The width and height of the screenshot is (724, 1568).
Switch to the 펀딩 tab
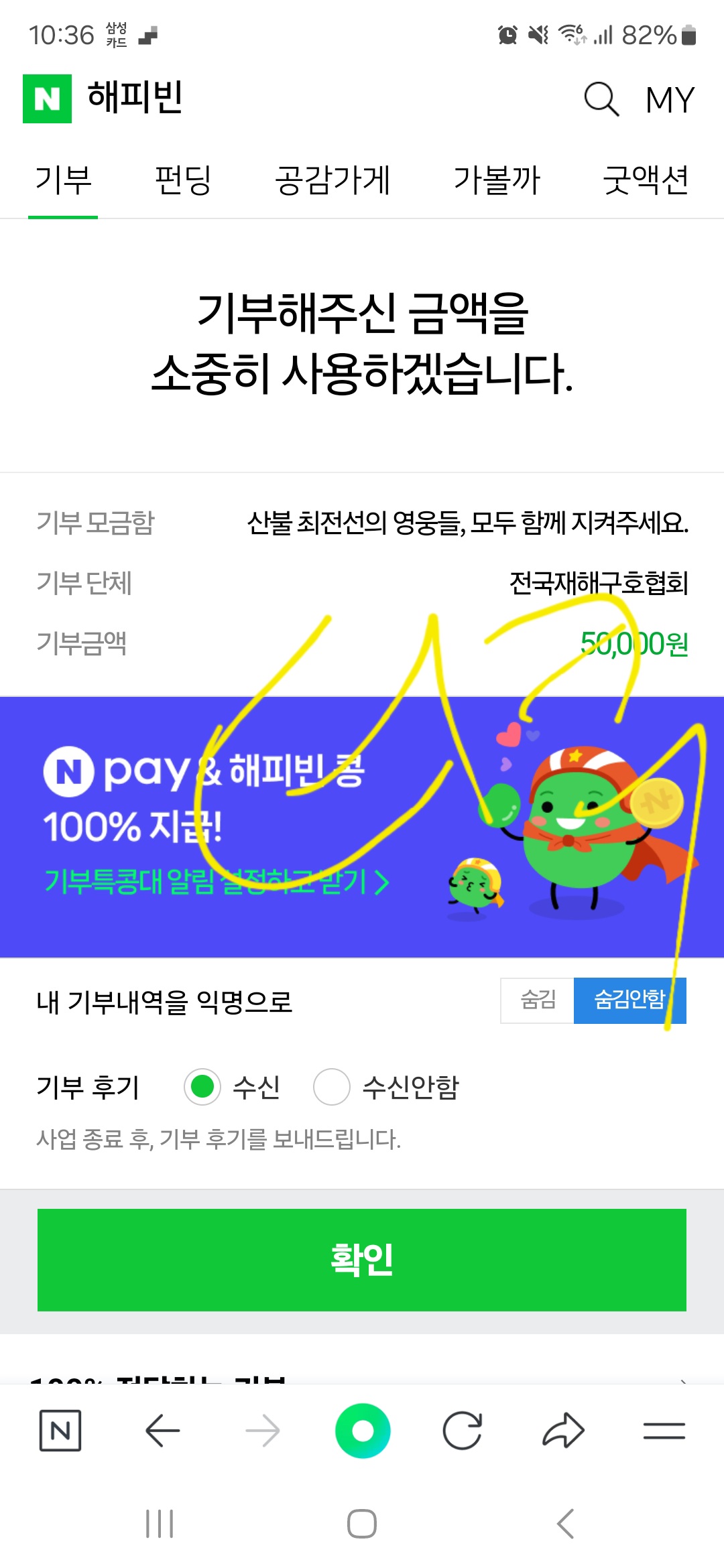point(183,180)
